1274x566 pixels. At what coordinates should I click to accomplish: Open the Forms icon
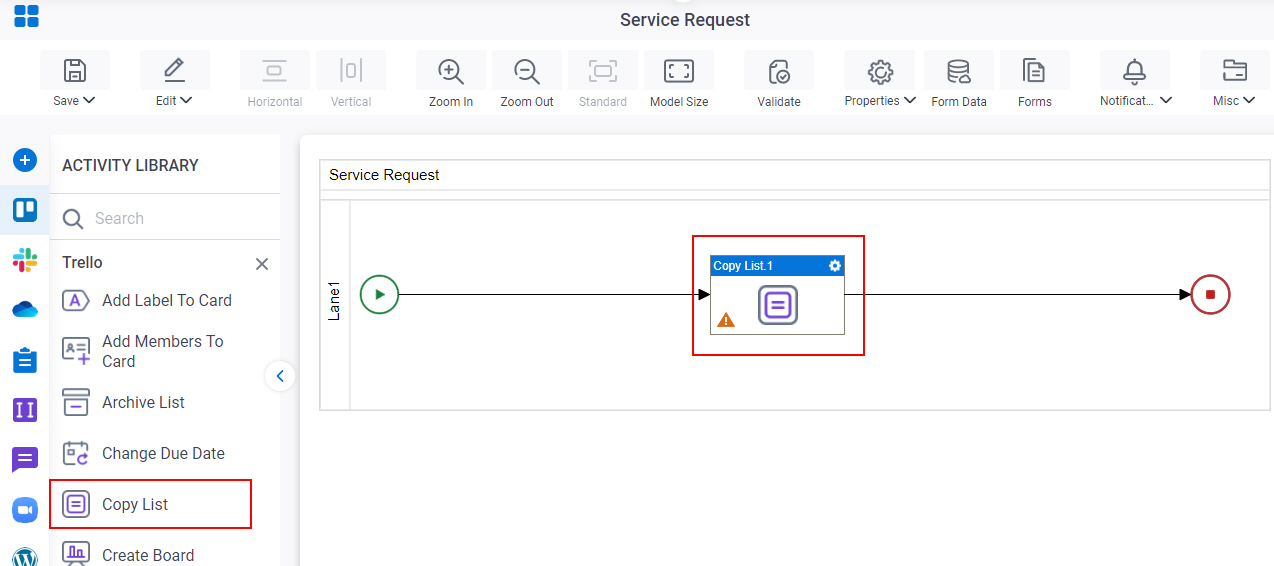click(1034, 71)
